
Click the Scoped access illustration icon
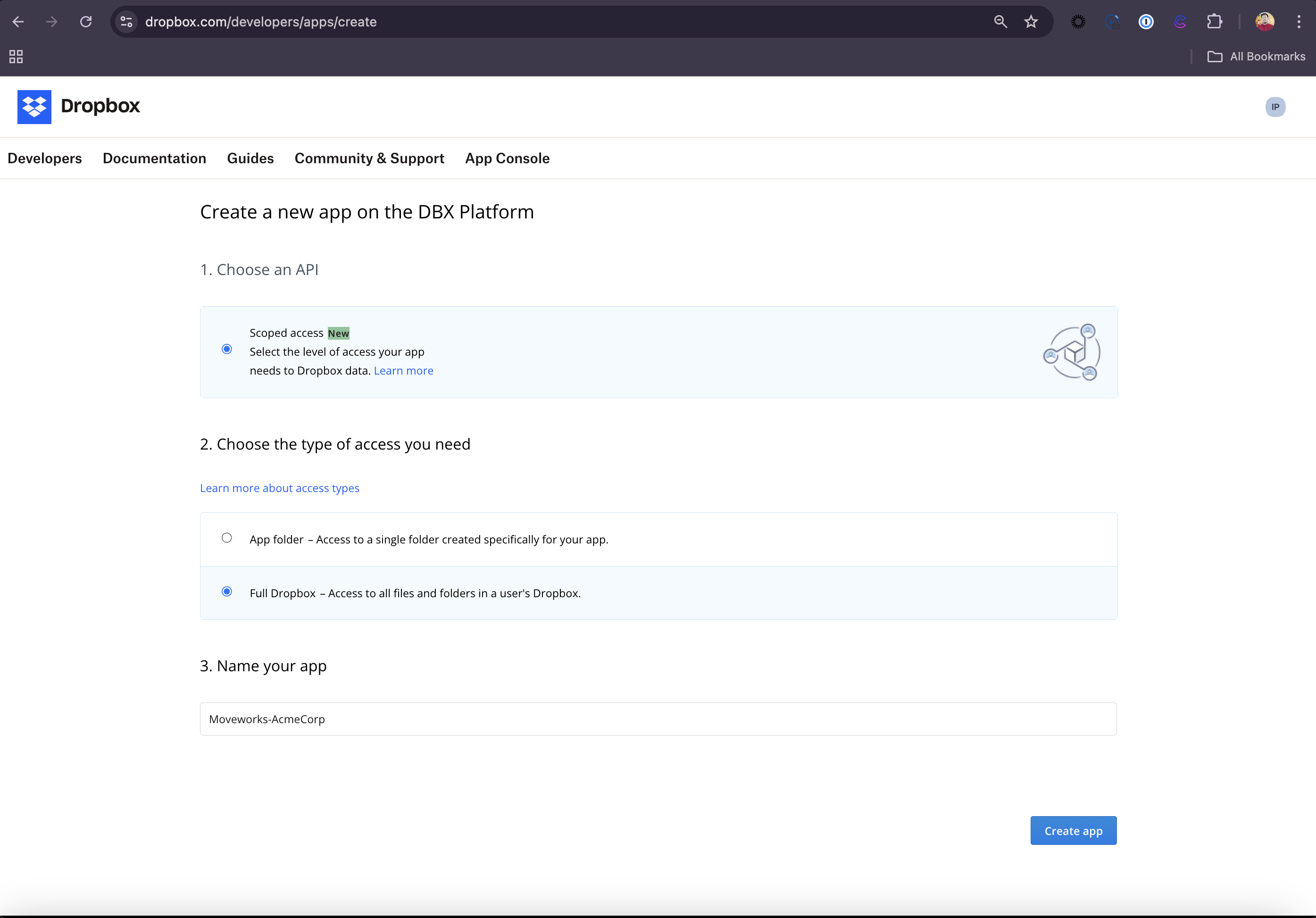click(1071, 352)
